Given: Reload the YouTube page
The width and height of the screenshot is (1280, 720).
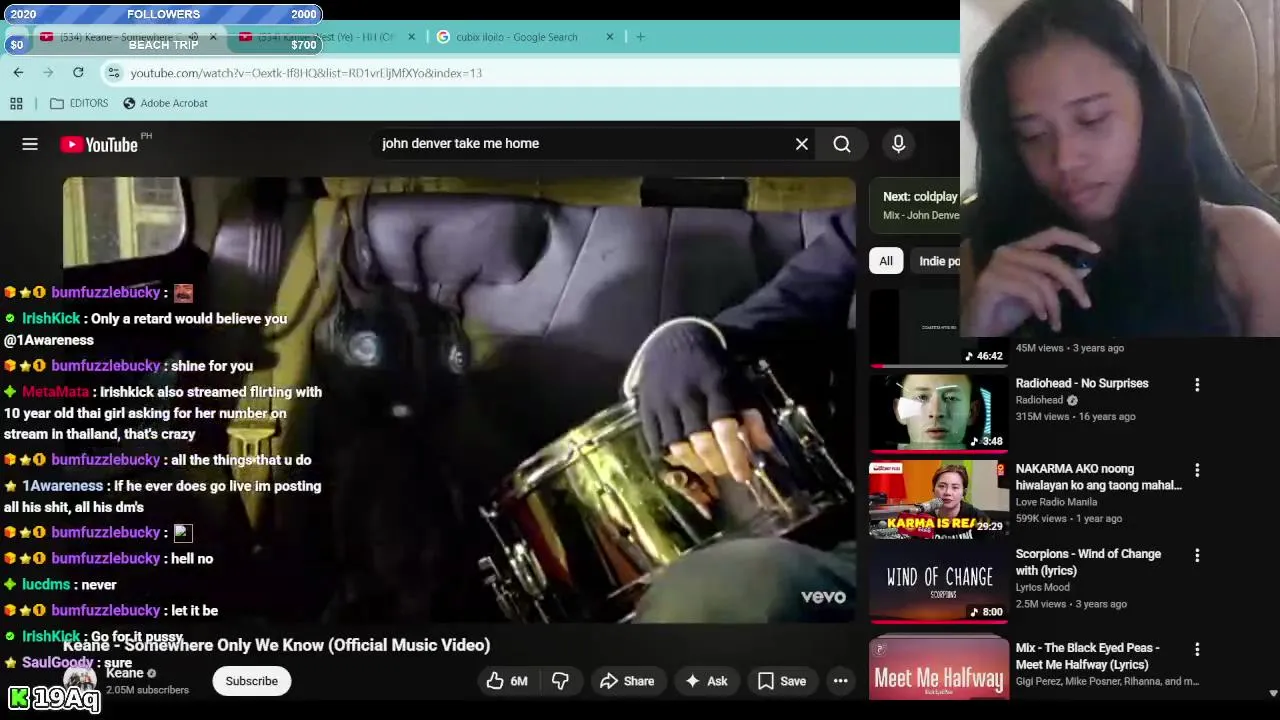Looking at the screenshot, I should (x=78, y=72).
